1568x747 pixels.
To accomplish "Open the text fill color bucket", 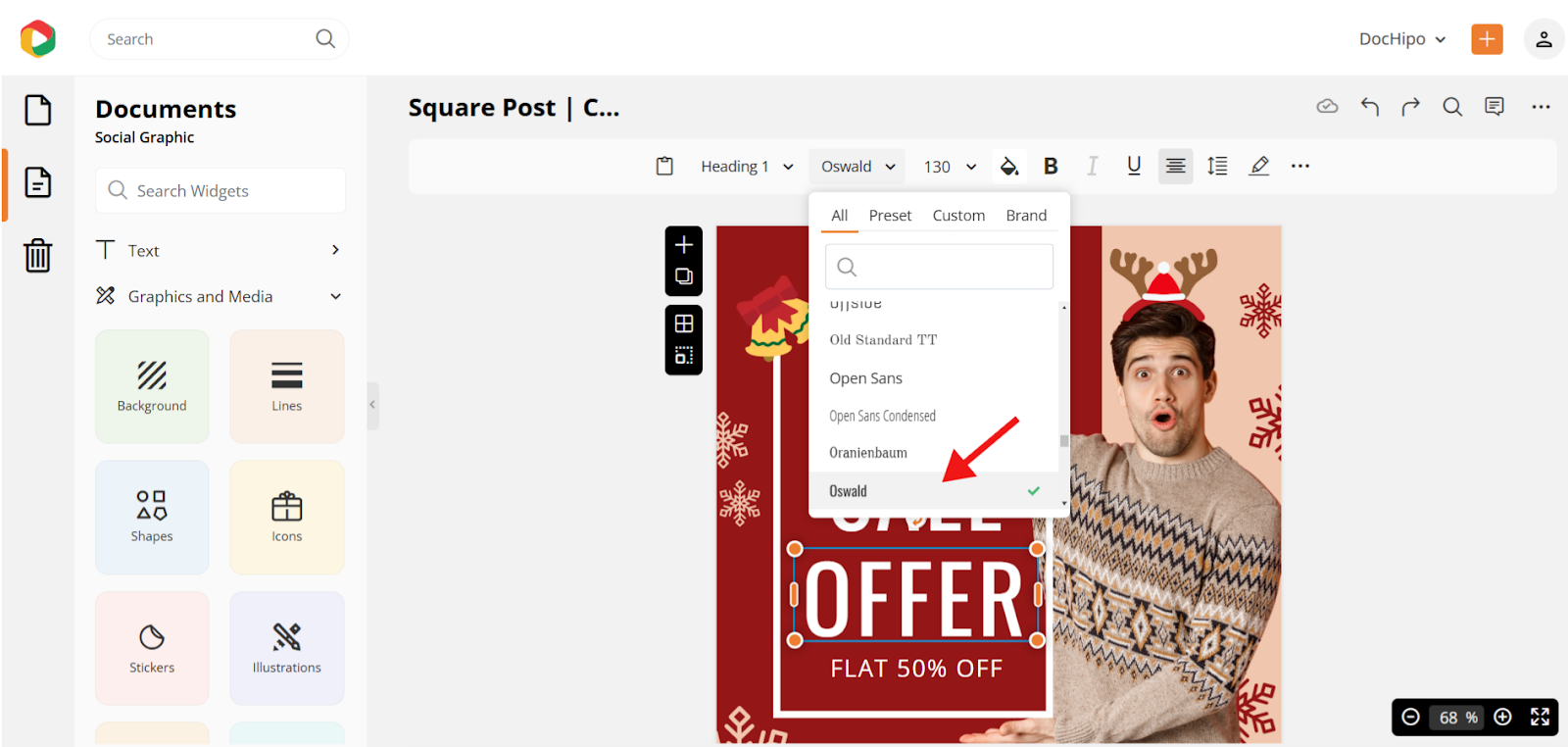I will coord(1008,166).
